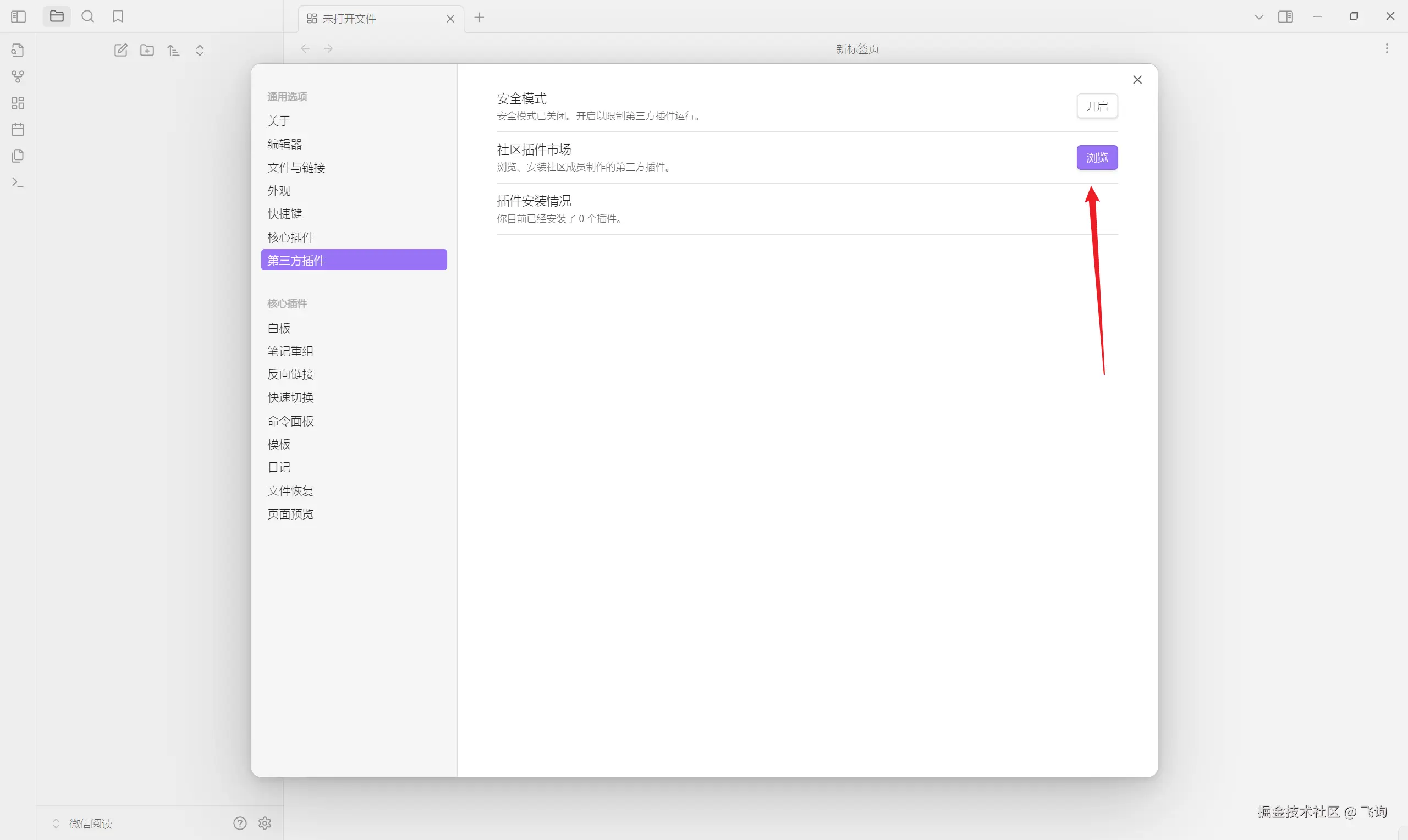Turn on safe mode with 开启 button

click(1097, 107)
